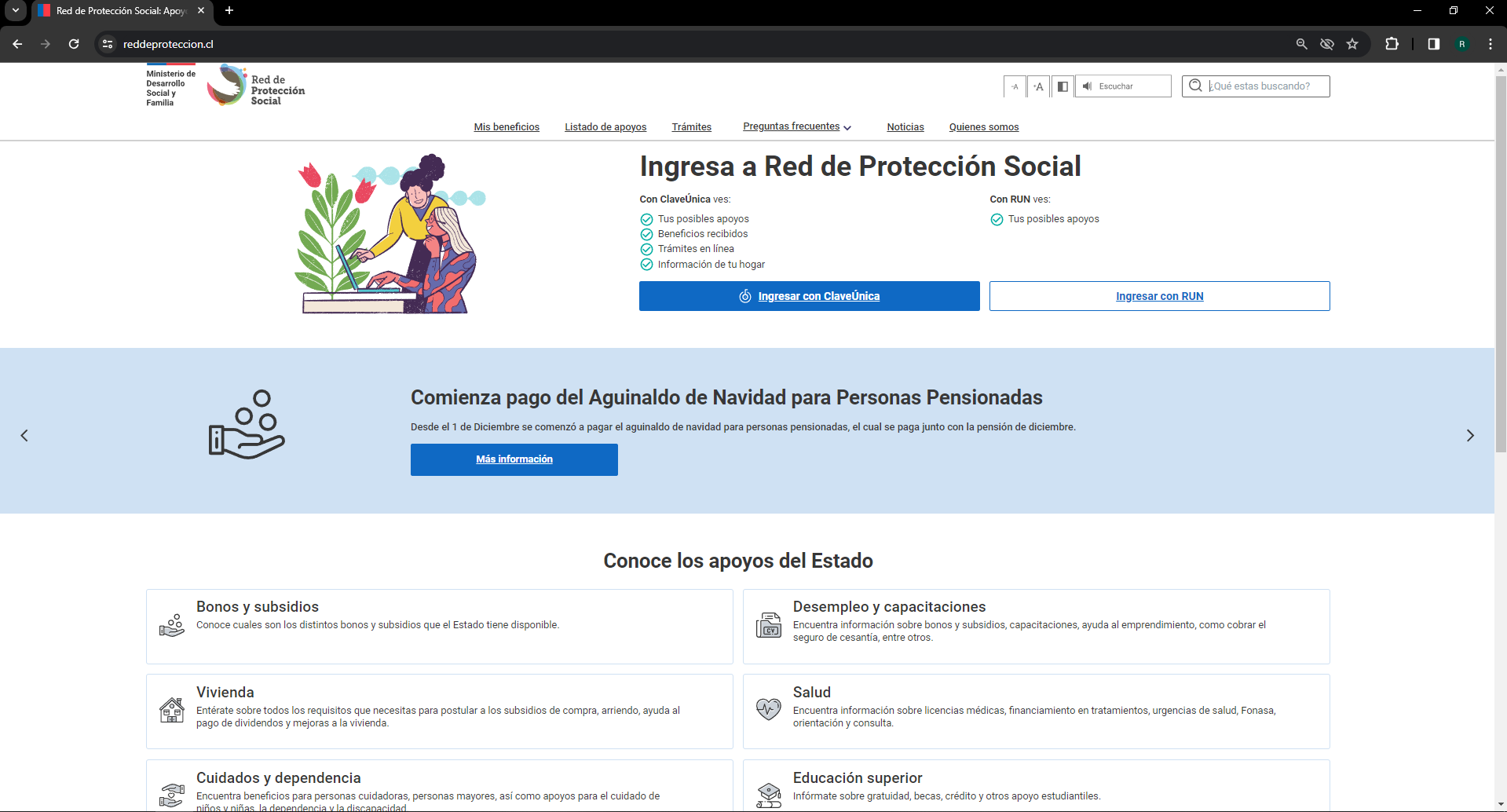This screenshot has width=1507, height=812.
Task: Bookmark the page with the star icon
Action: 1353,44
